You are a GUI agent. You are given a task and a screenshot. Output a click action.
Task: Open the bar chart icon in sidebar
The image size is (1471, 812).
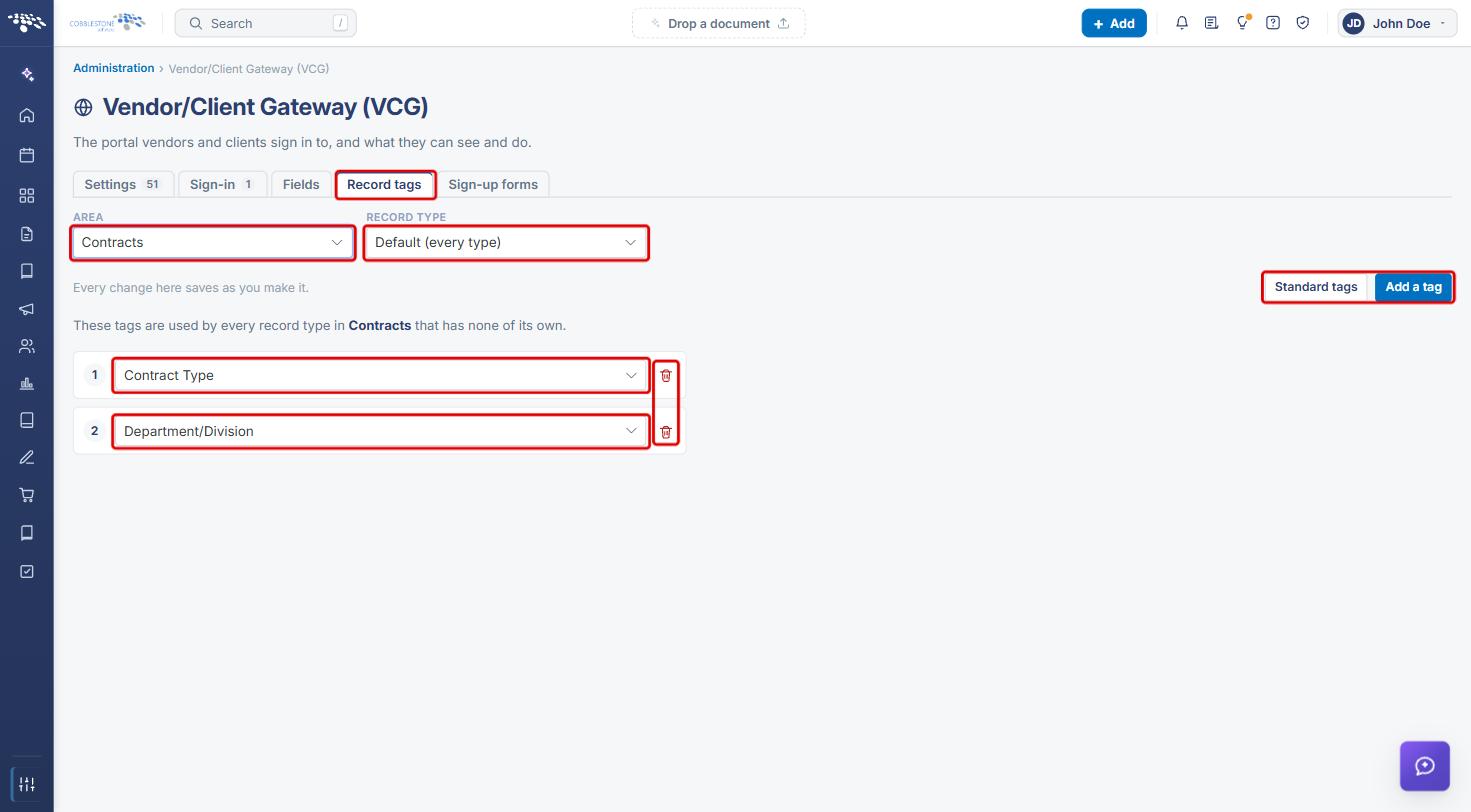click(x=27, y=384)
